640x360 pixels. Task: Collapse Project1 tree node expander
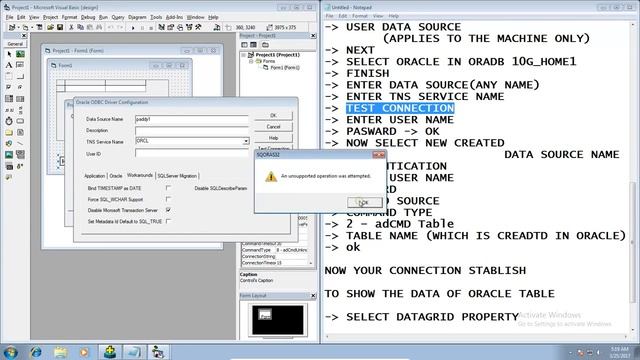(x=244, y=55)
